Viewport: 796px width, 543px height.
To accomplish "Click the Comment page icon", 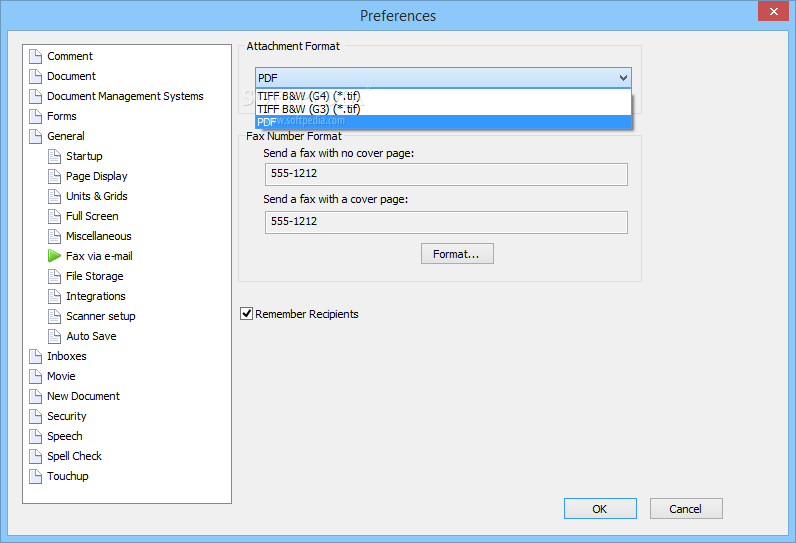I will coord(36,56).
